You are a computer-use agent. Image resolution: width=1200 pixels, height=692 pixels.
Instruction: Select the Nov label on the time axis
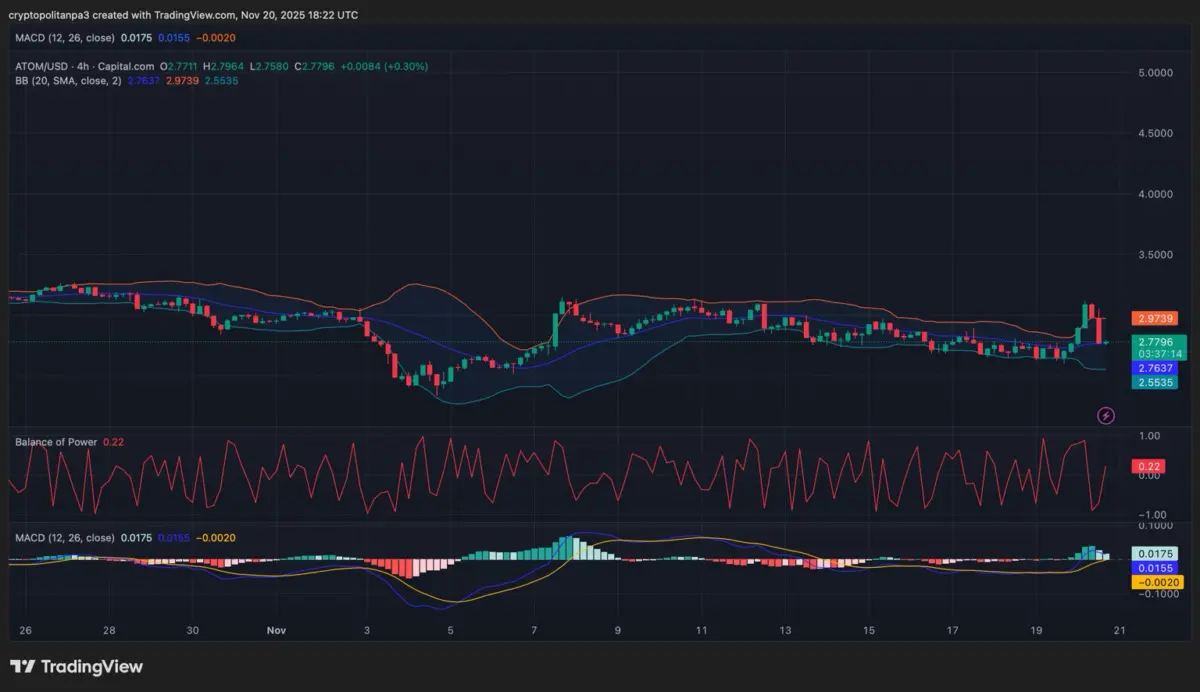[277, 631]
